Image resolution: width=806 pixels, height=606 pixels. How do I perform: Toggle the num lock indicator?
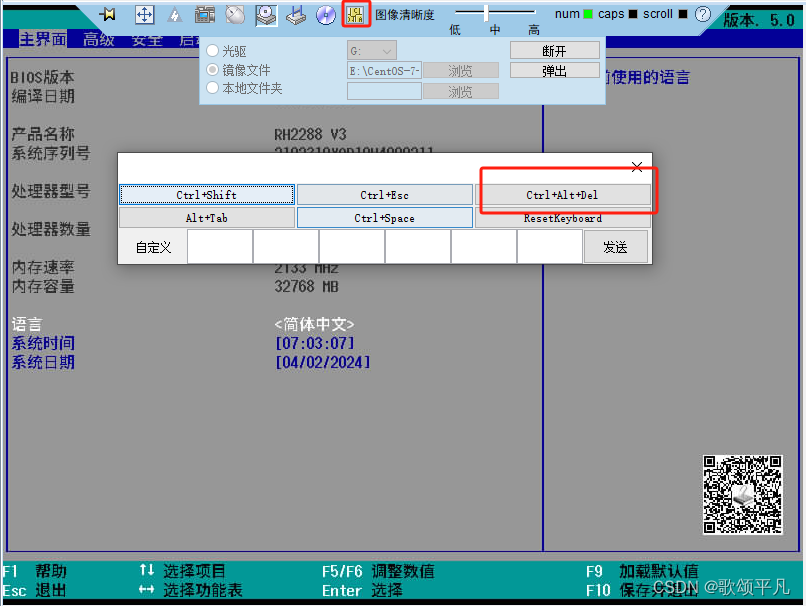coord(588,14)
